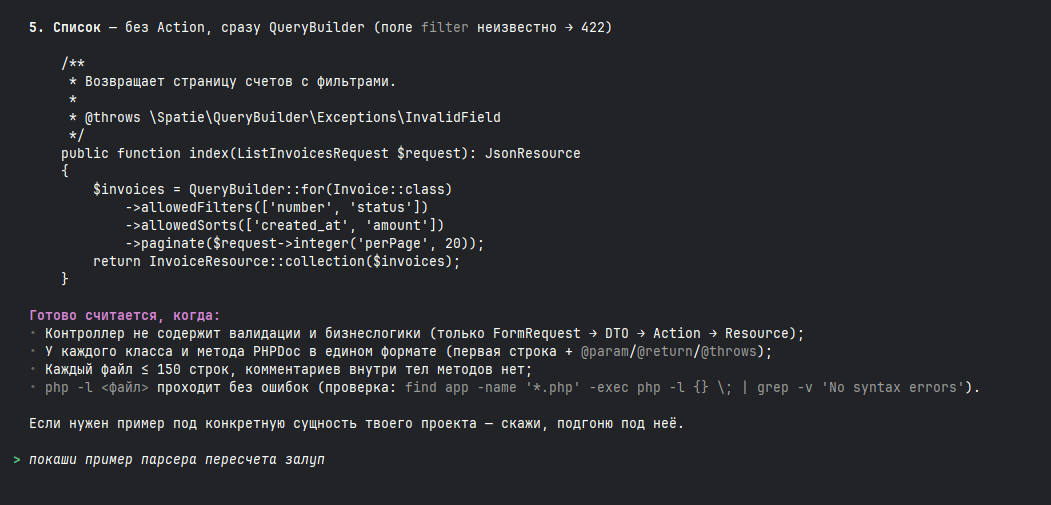This screenshot has width=1051, height=505.
Task: Click the gray '@param/@return/@throws' text
Action: 668,352
